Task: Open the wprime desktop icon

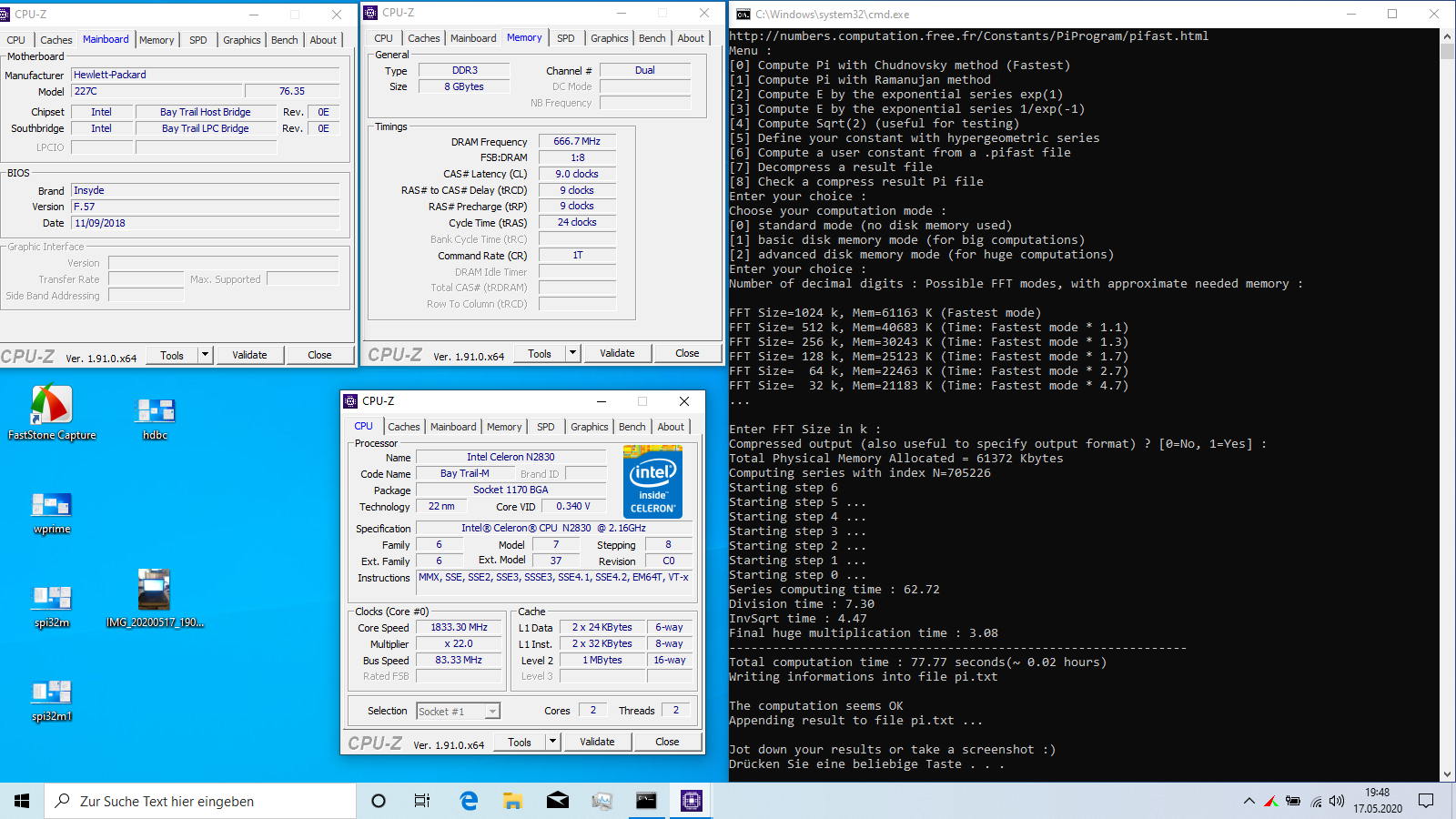Action: pyautogui.click(x=52, y=511)
